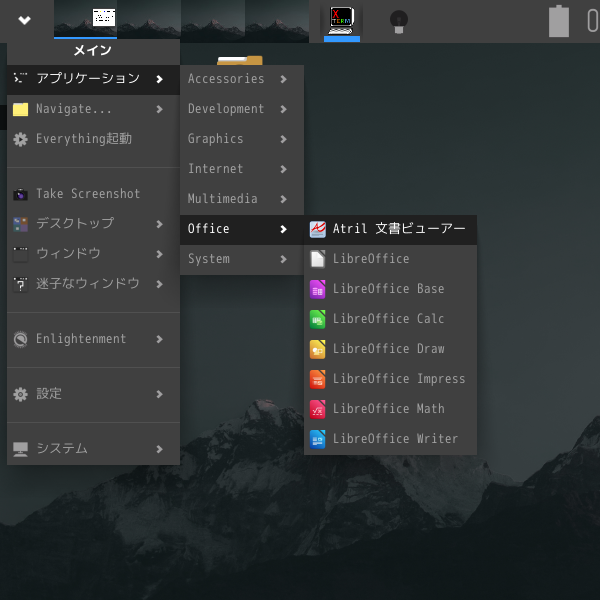Viewport: 600px width, 600px height.
Task: Open the デスクトップ menu entry
Action: click(93, 224)
